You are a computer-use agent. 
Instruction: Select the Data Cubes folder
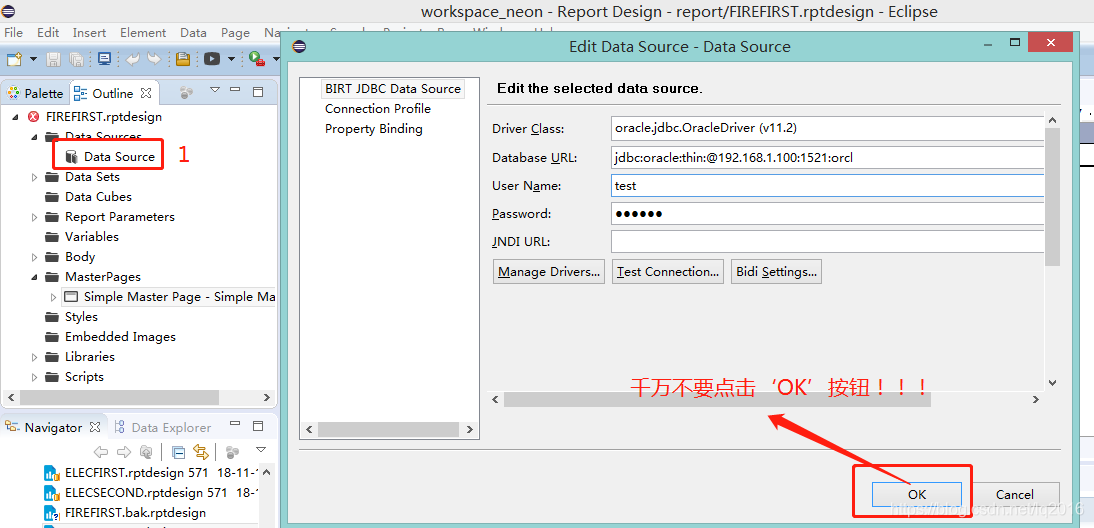98,197
